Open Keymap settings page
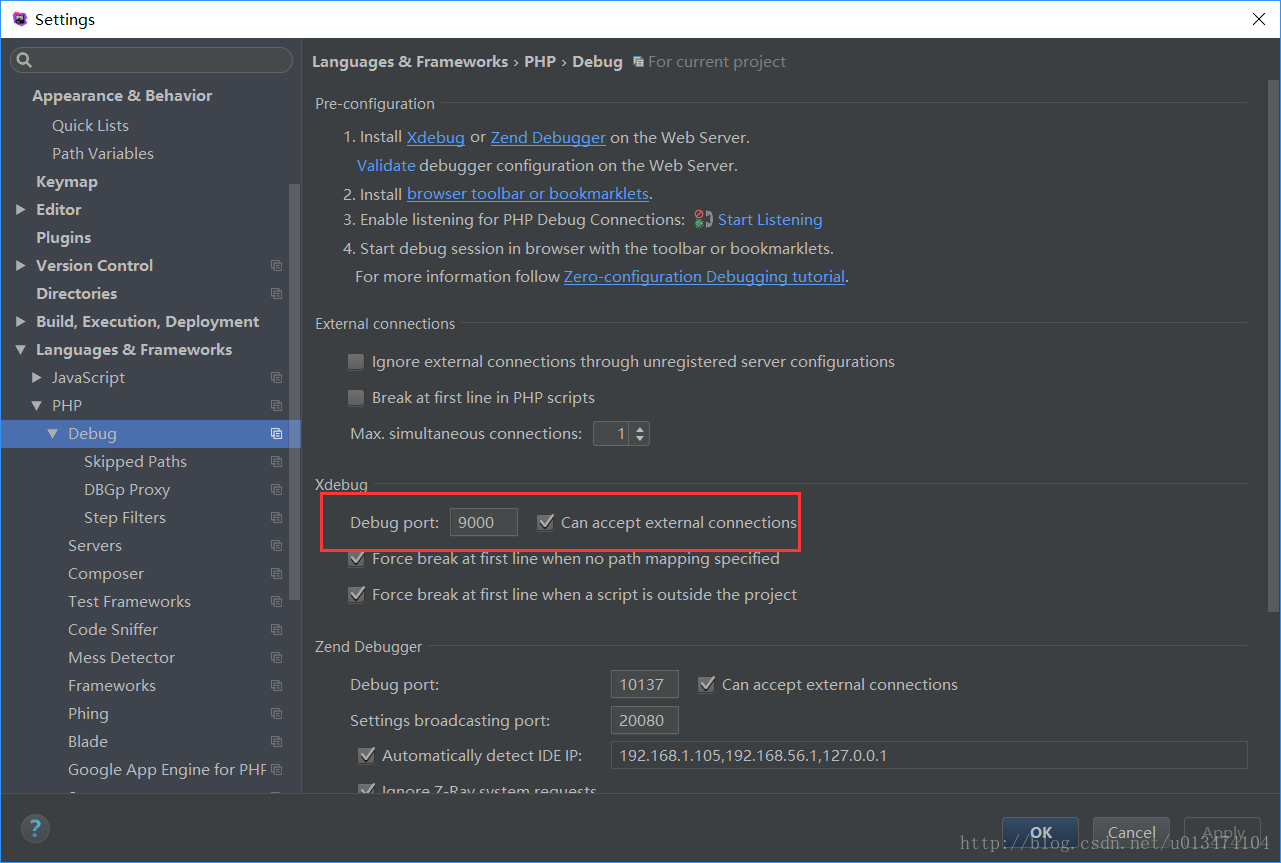The image size is (1281, 863). point(67,182)
